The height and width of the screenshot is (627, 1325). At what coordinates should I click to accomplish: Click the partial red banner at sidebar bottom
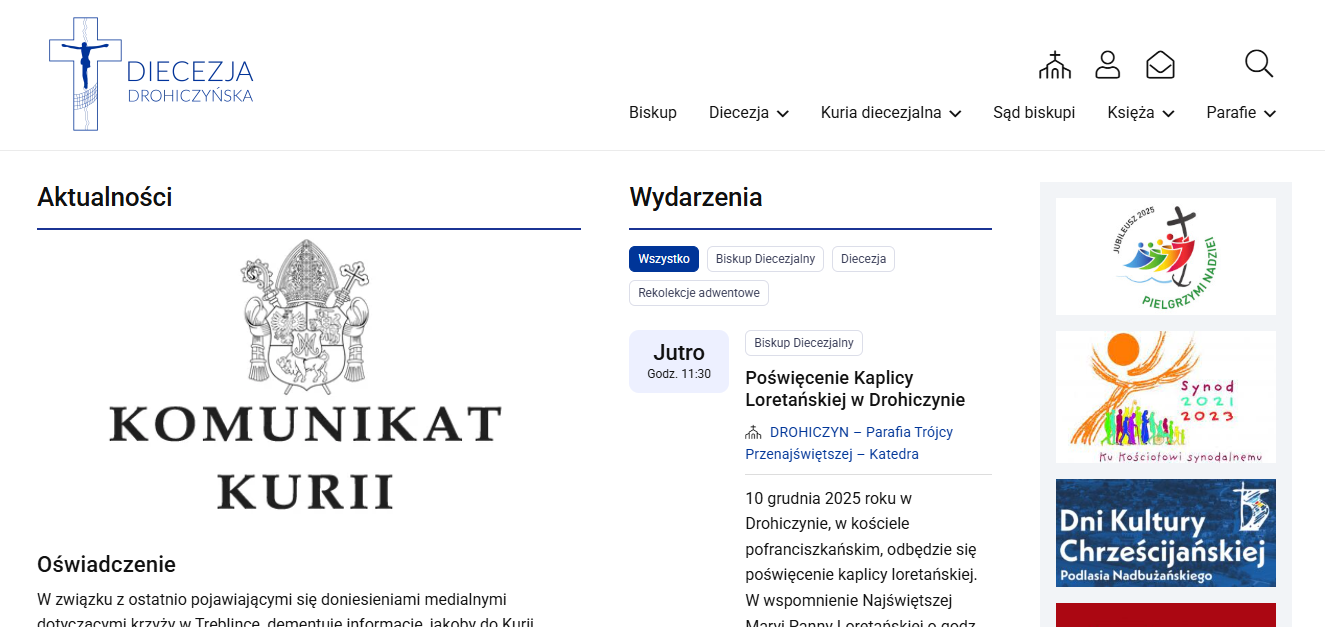tap(1166, 615)
